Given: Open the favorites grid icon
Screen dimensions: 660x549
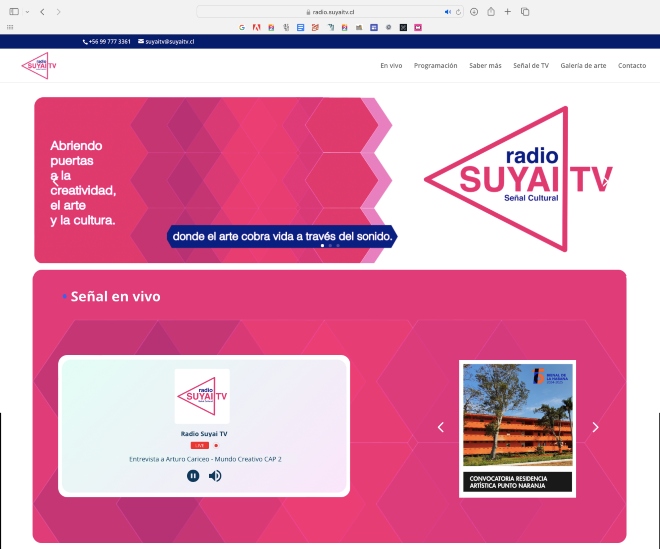Looking at the screenshot, I should pyautogui.click(x=10, y=27).
